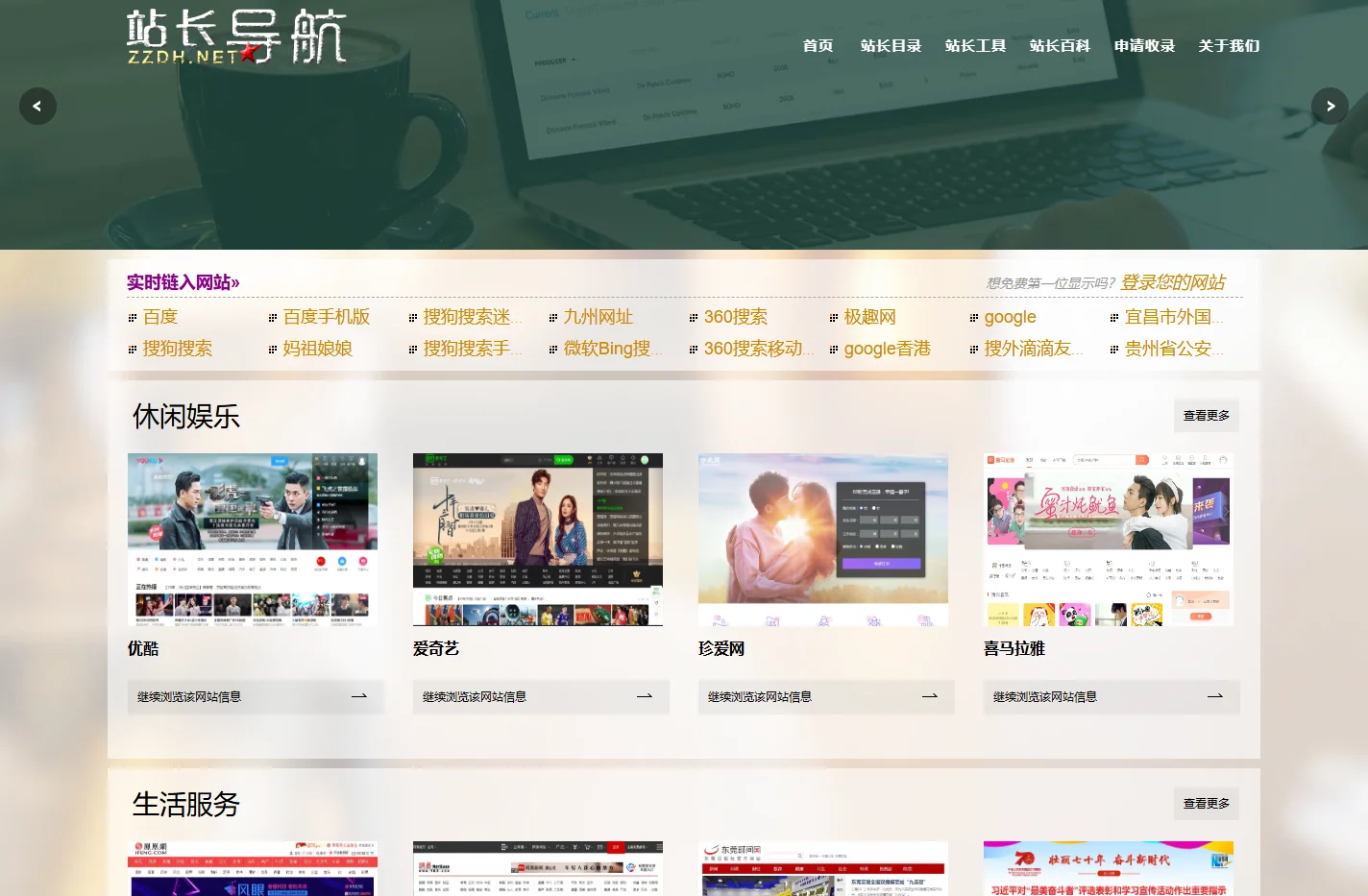The height and width of the screenshot is (896, 1368).
Task: Open the 宜昌市外国 link
Action: click(x=1174, y=317)
